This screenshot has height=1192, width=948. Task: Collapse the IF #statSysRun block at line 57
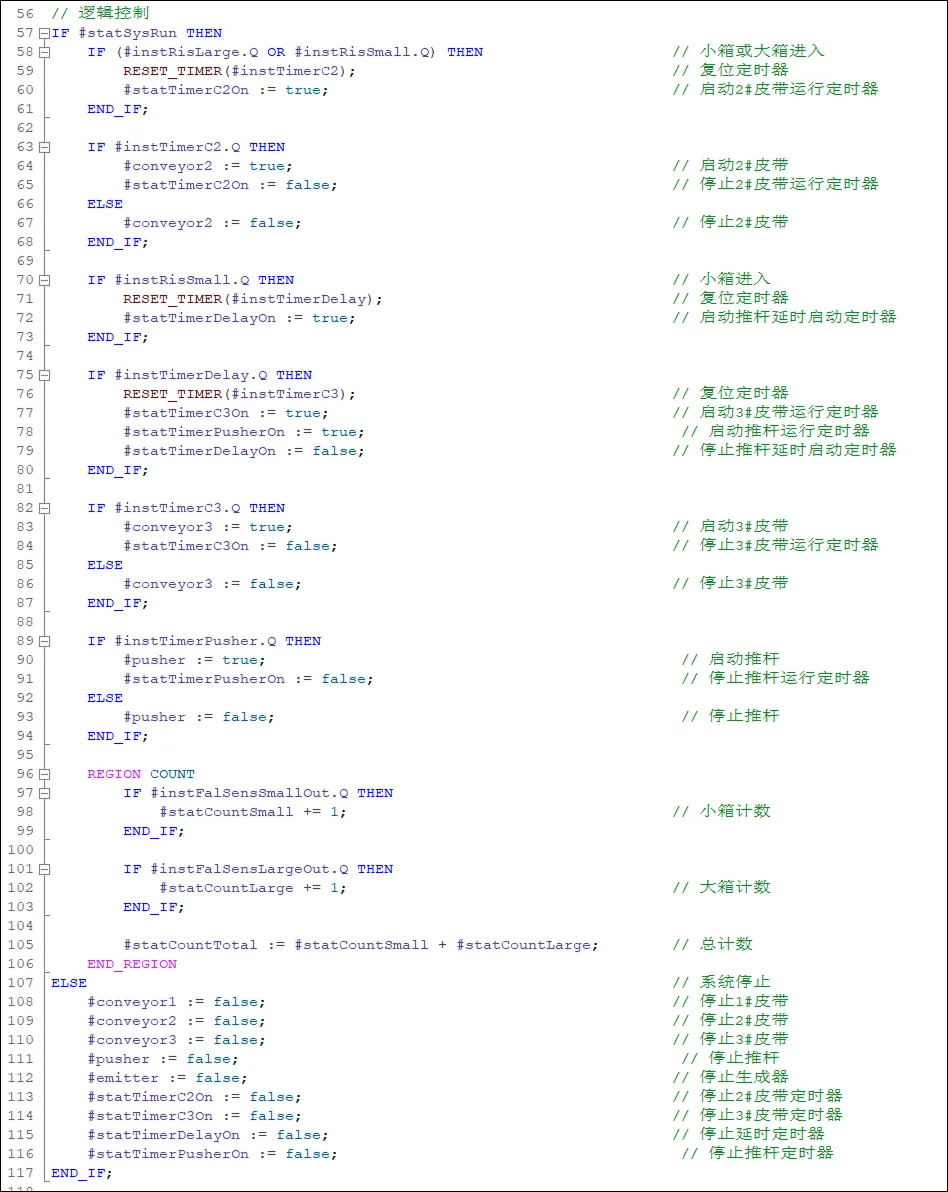44,33
